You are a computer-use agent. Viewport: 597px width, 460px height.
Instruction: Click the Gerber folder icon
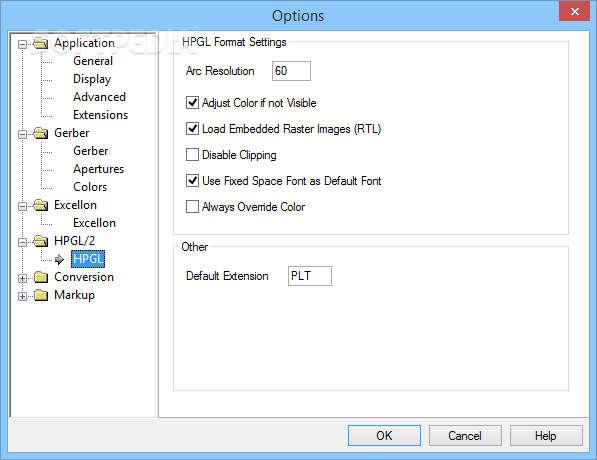[41, 133]
